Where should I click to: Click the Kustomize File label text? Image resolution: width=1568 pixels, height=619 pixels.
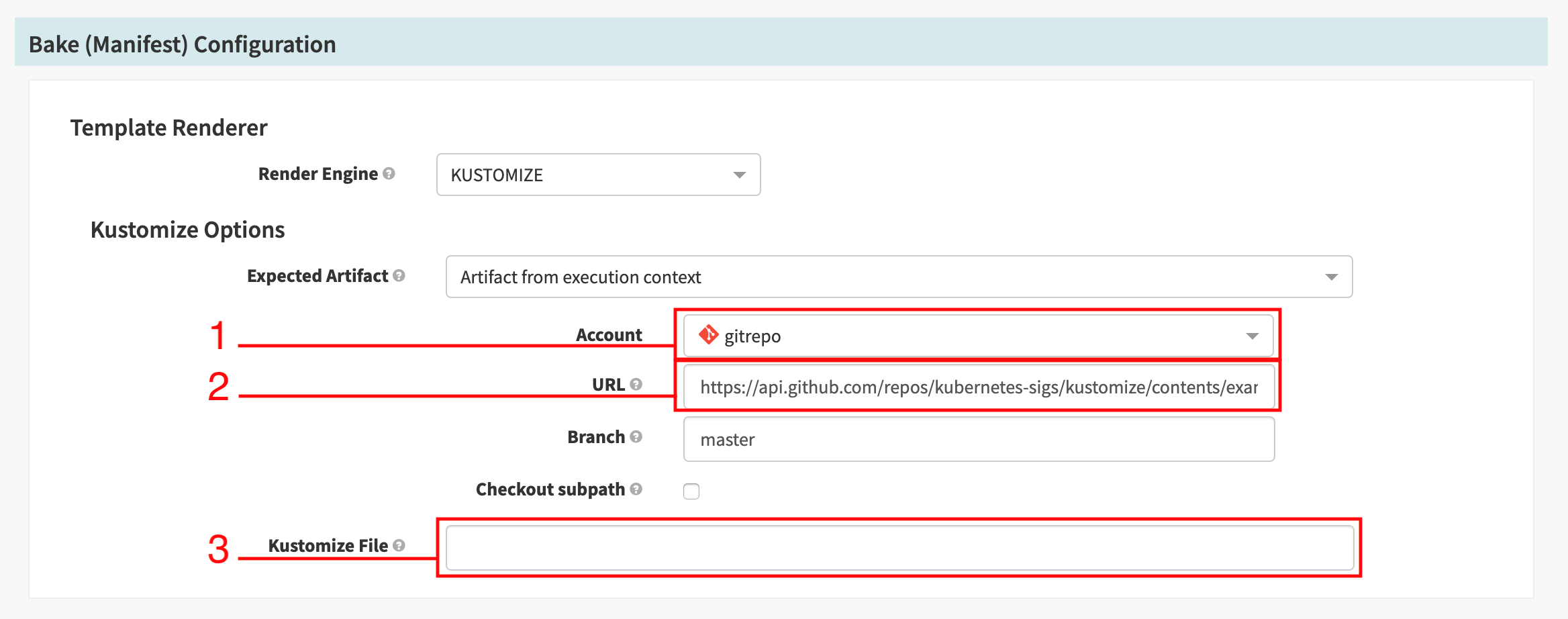click(328, 546)
